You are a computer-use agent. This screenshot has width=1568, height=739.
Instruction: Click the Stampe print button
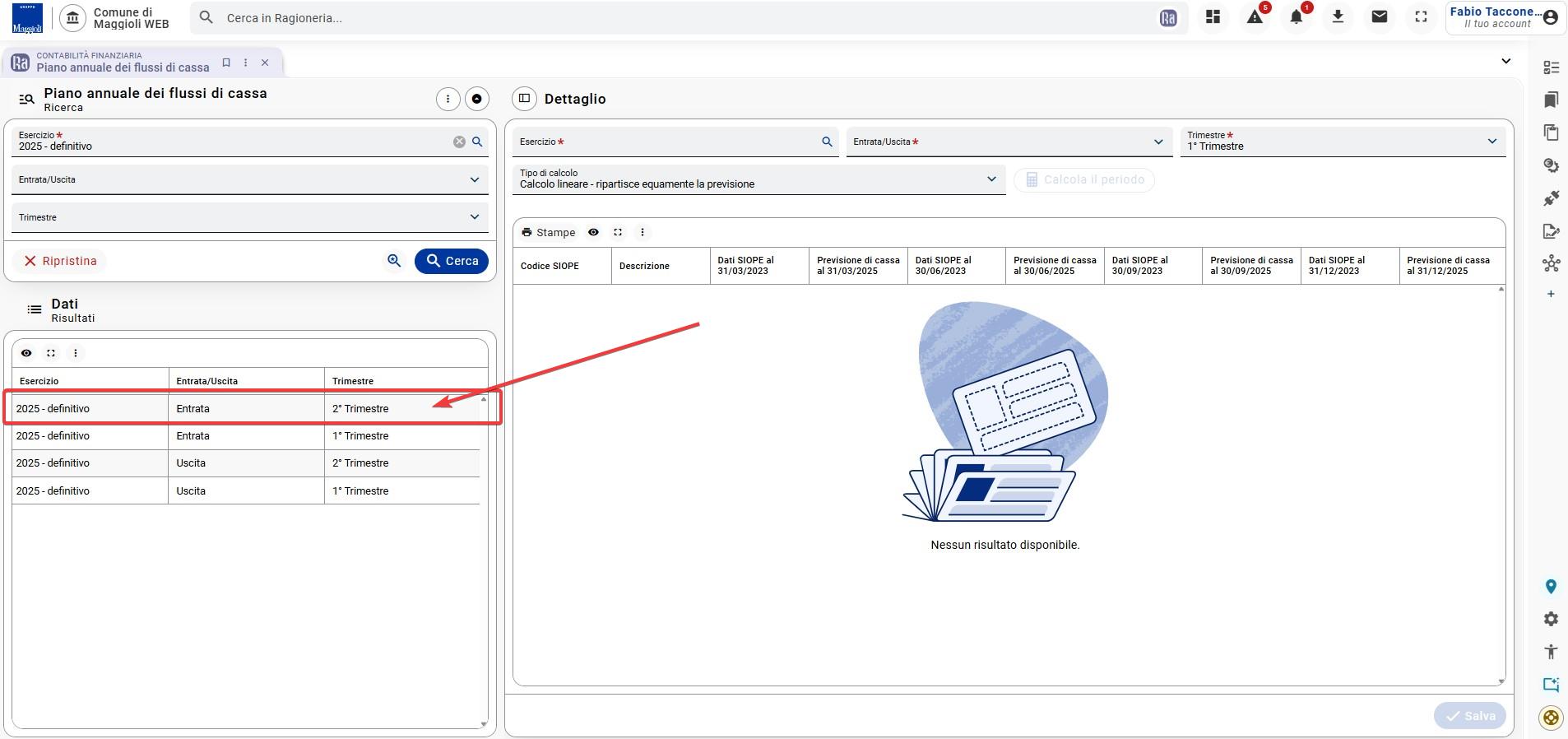click(548, 232)
